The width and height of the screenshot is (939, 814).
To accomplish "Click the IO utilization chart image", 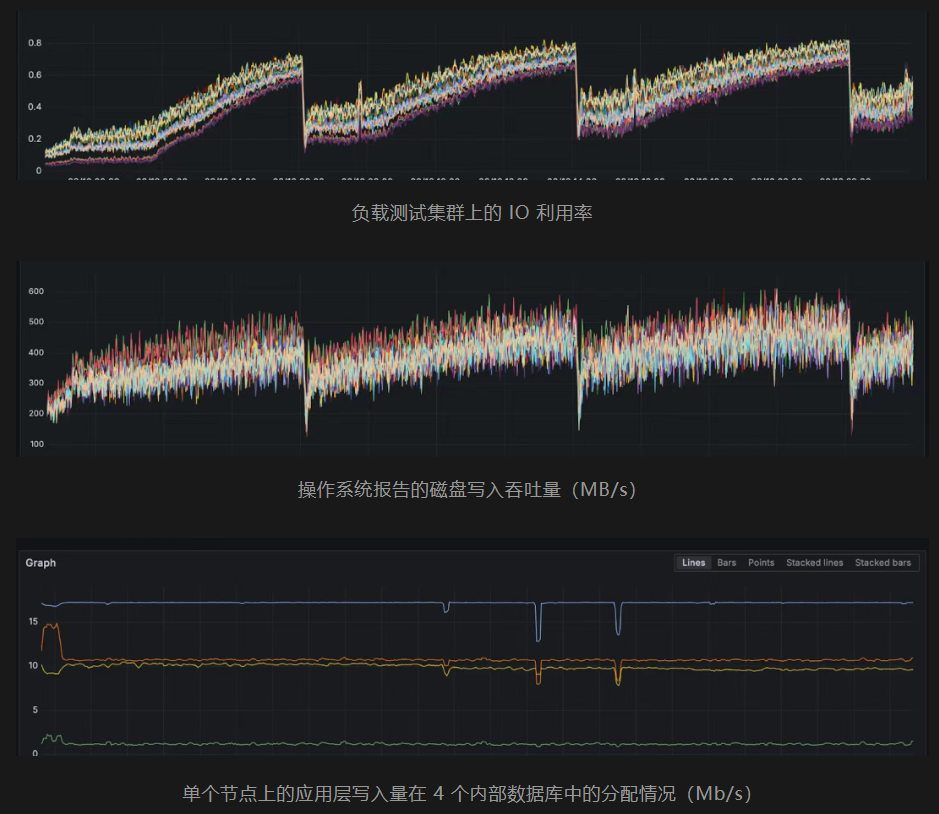I will (x=470, y=100).
